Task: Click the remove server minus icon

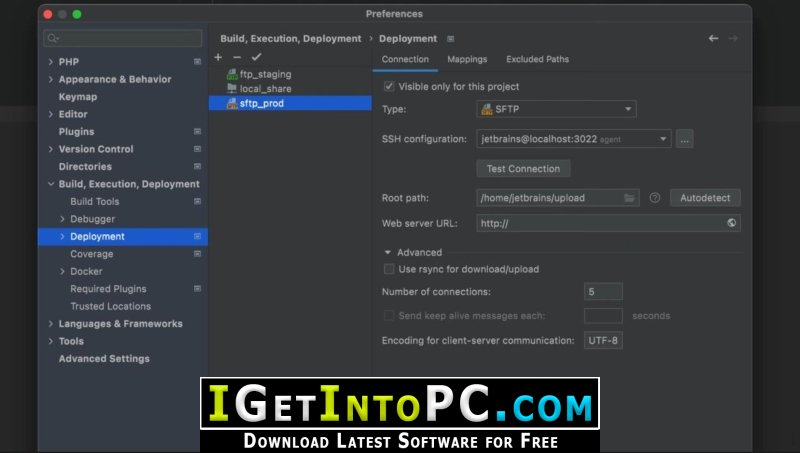Action: (x=237, y=57)
